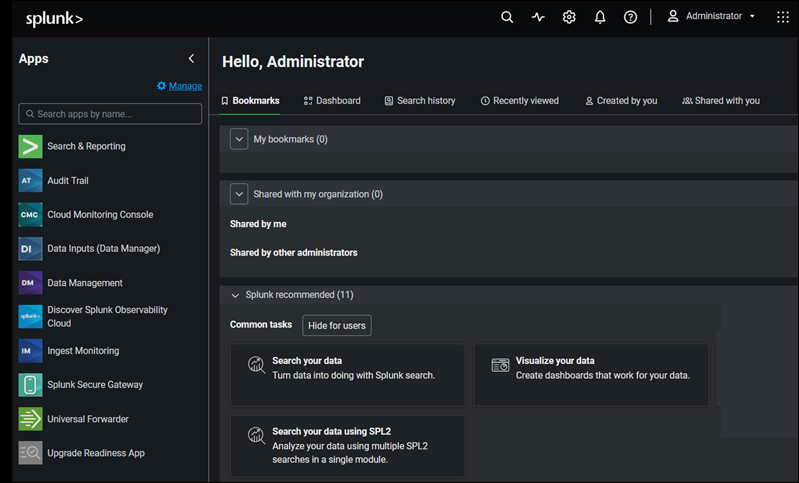Click the gear icon beside Manage
The width and height of the screenshot is (799, 483).
(162, 86)
